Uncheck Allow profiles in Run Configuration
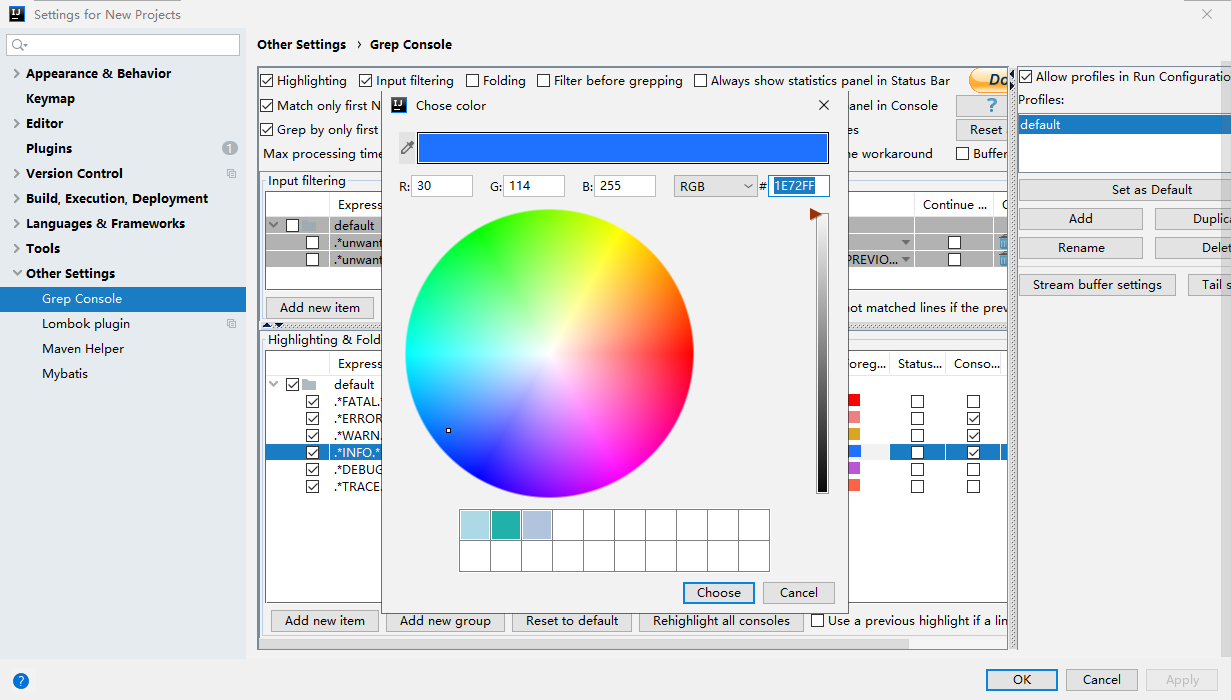This screenshot has height=700, width=1231. pos(1026,77)
